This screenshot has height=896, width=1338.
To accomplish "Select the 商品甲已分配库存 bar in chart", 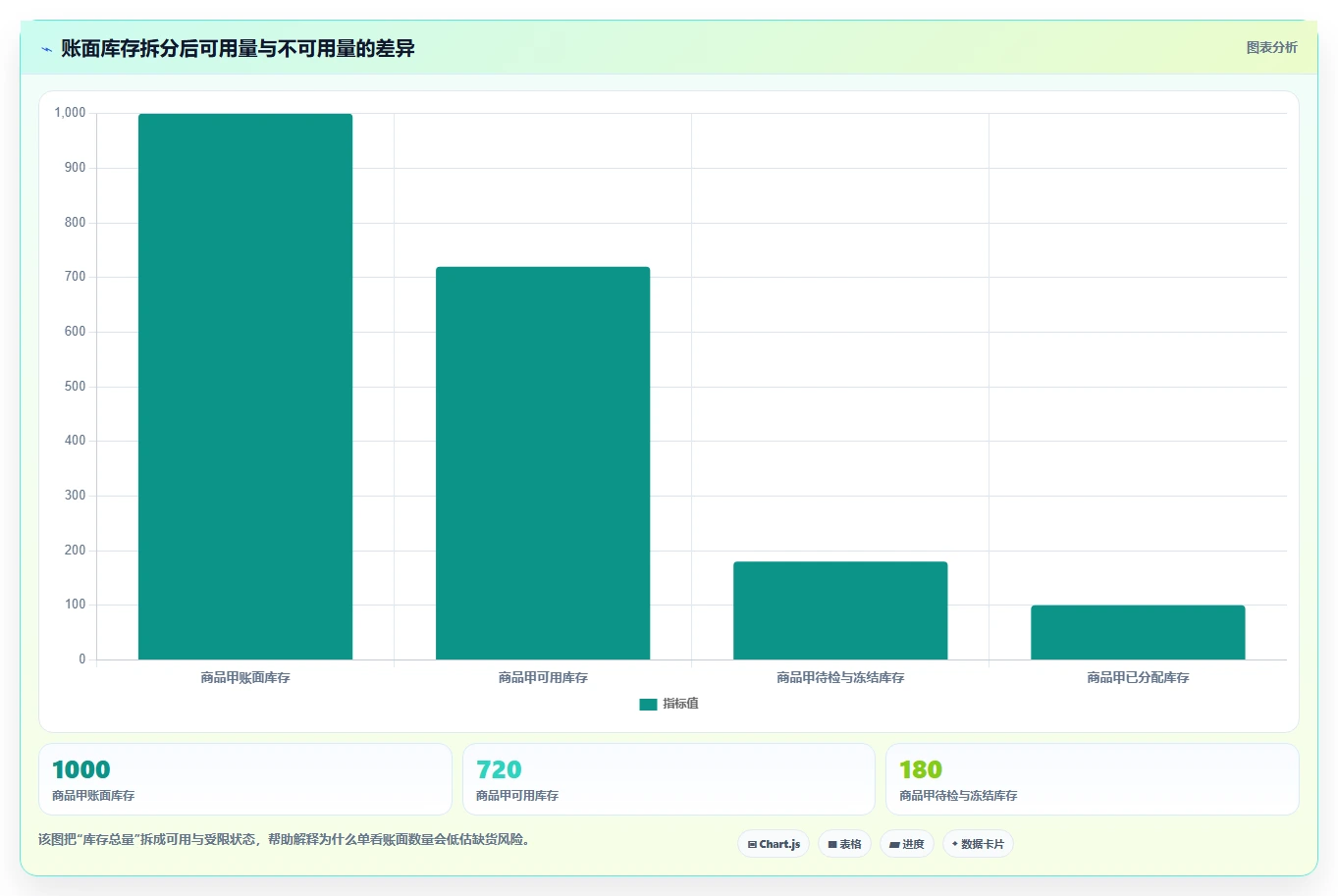I will (x=1138, y=632).
